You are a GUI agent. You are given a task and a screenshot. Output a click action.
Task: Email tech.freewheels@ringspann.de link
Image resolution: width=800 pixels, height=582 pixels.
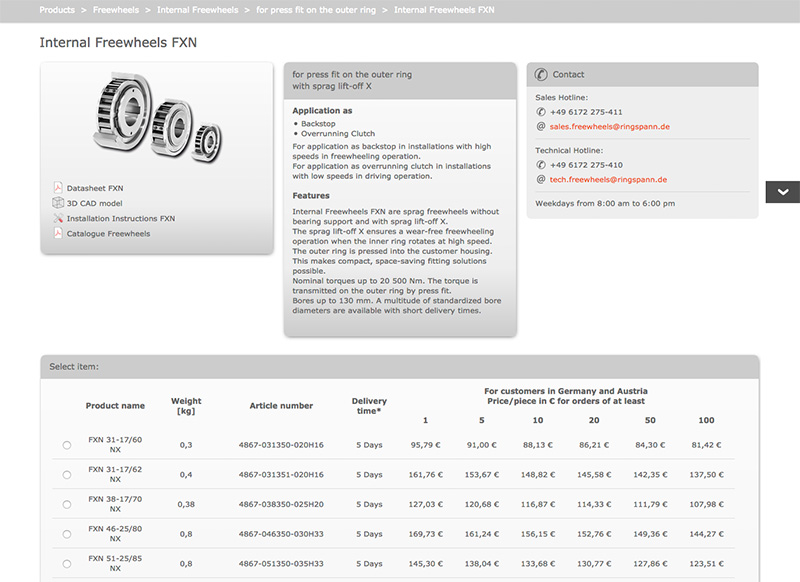pyautogui.click(x=608, y=179)
